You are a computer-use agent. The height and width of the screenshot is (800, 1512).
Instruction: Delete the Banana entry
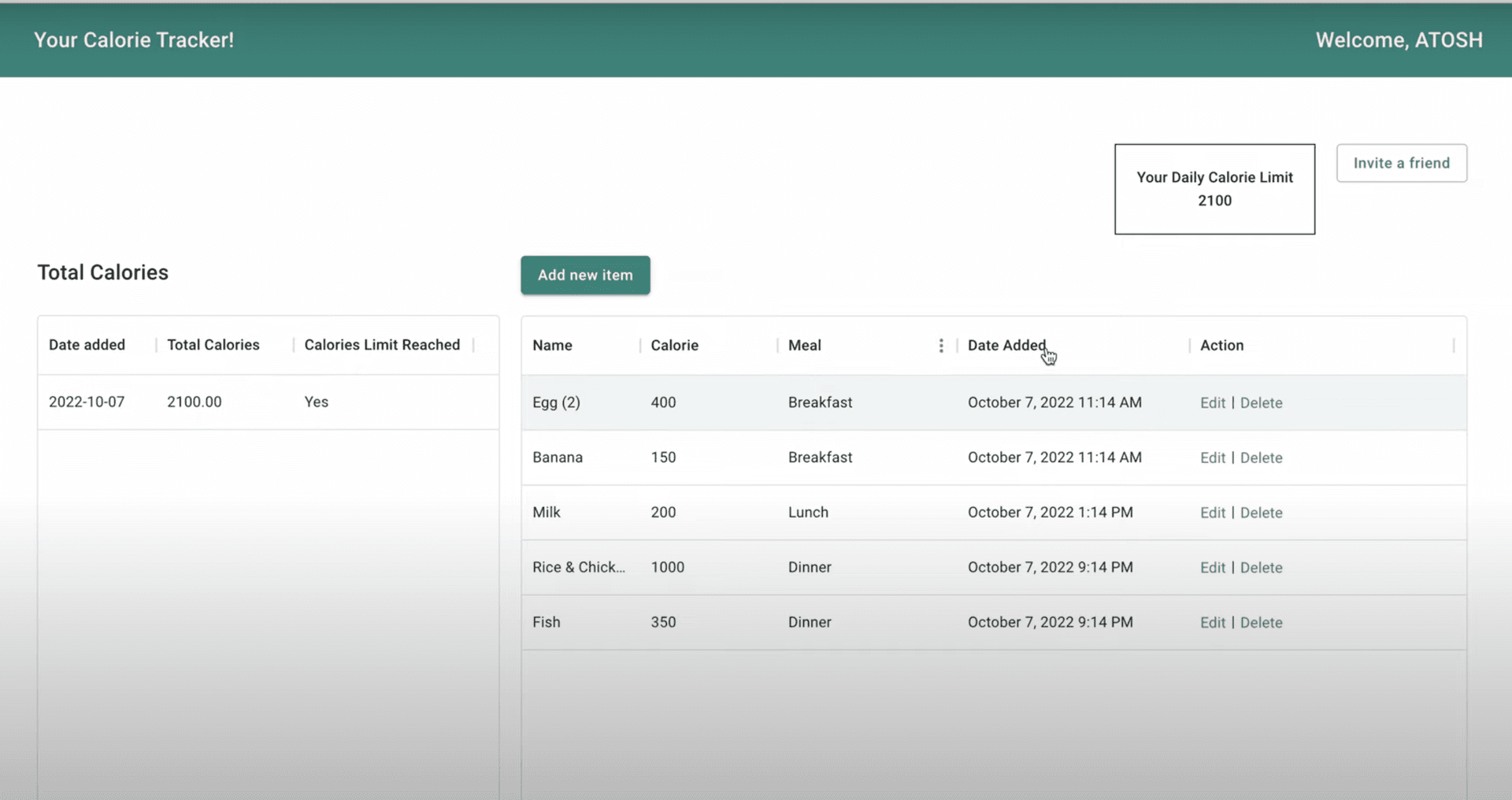1261,458
